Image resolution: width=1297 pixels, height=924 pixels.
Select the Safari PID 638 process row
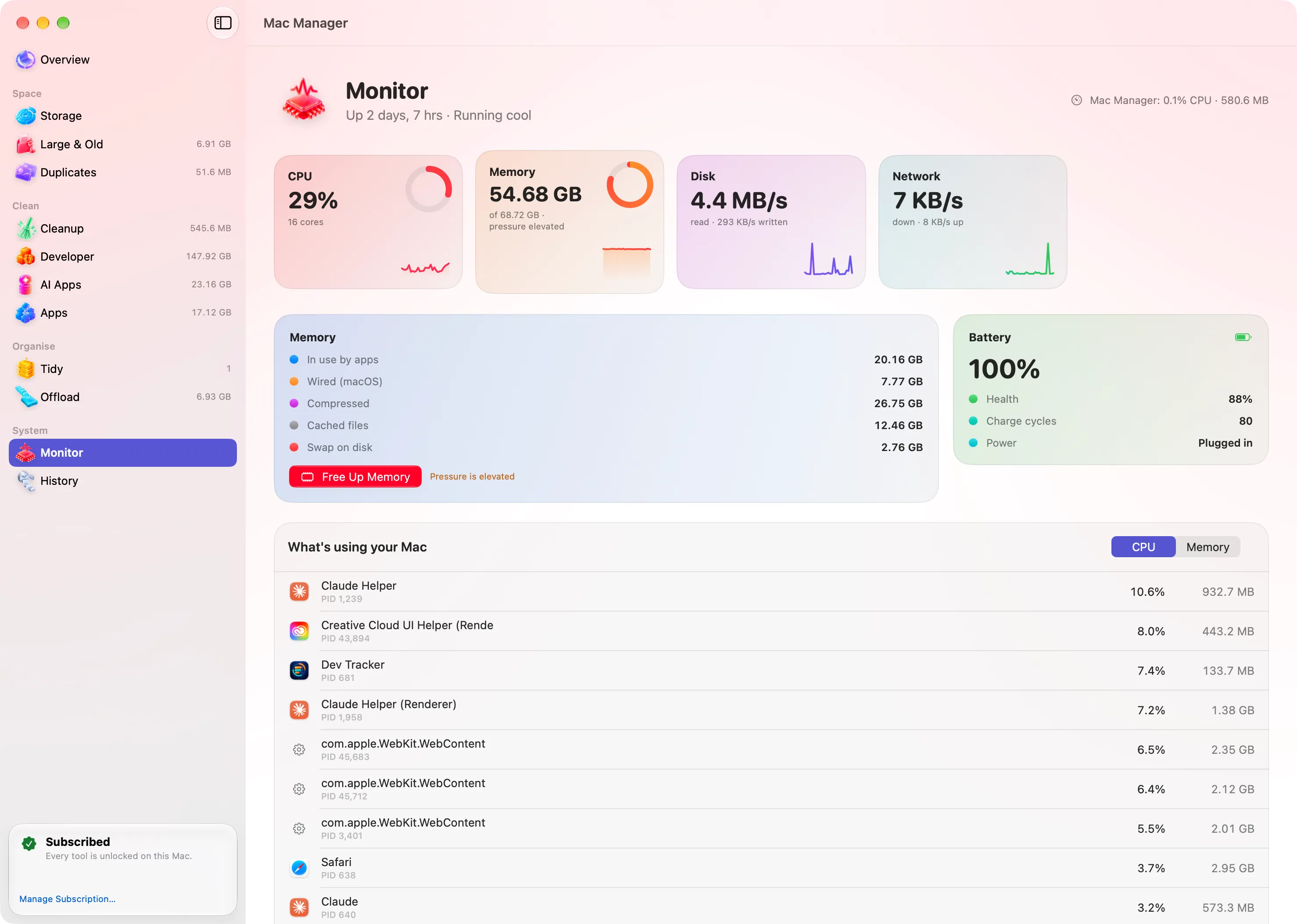[x=771, y=868]
